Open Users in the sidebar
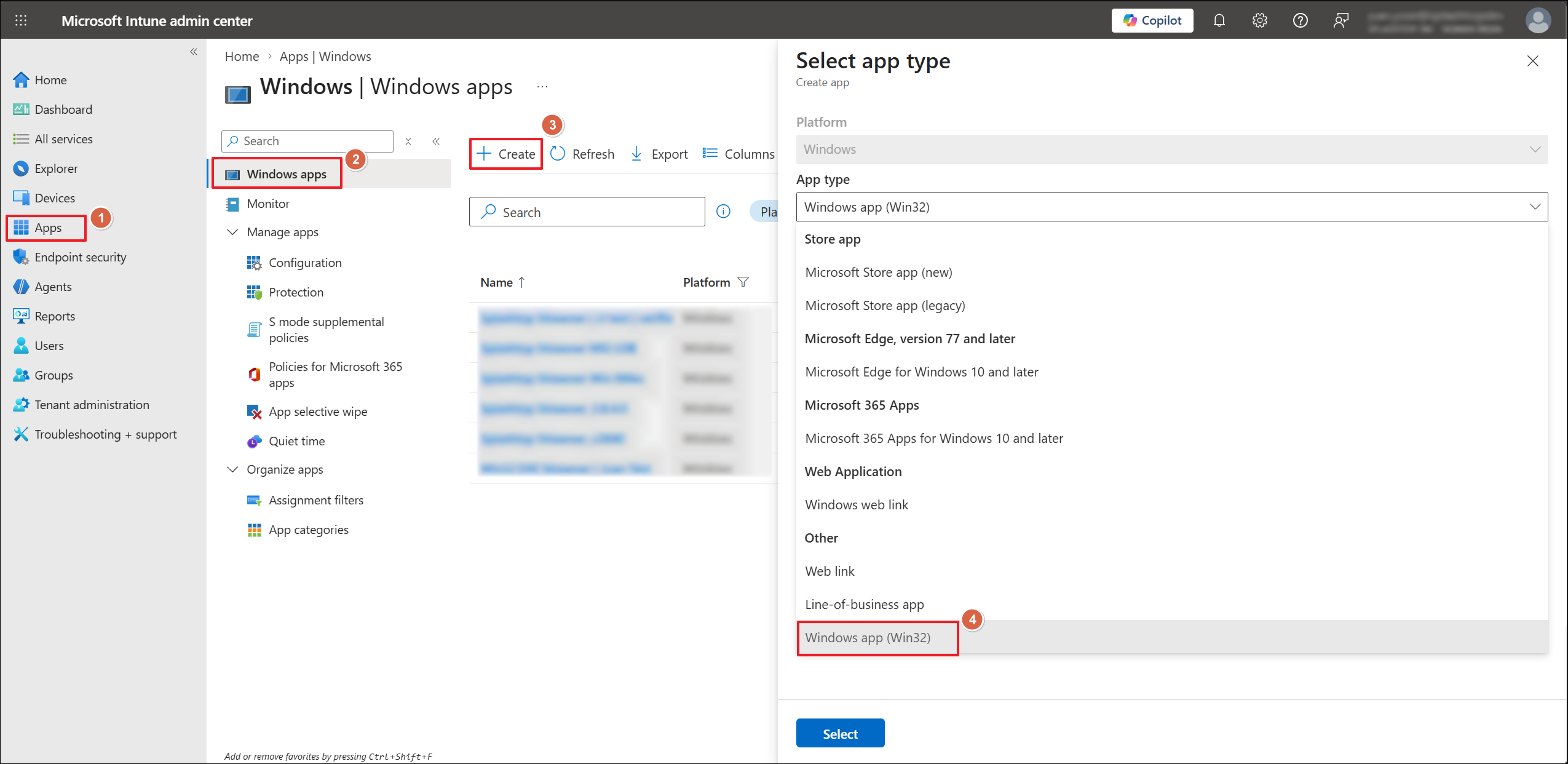The height and width of the screenshot is (764, 1568). click(38, 346)
